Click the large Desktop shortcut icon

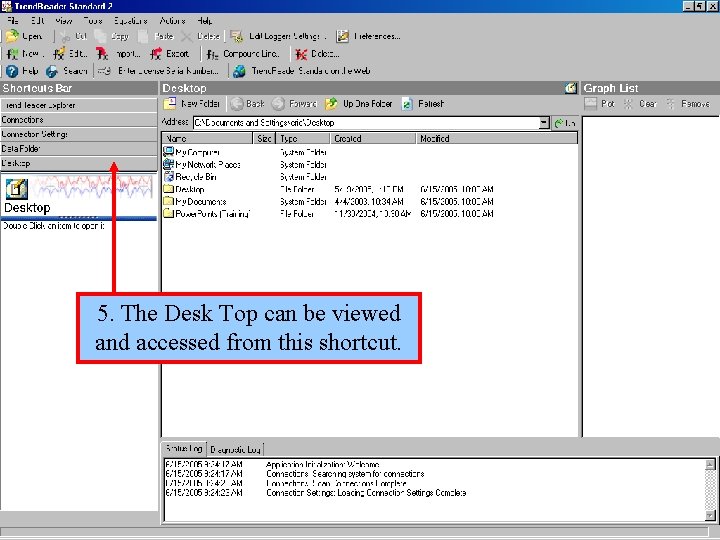[17, 189]
